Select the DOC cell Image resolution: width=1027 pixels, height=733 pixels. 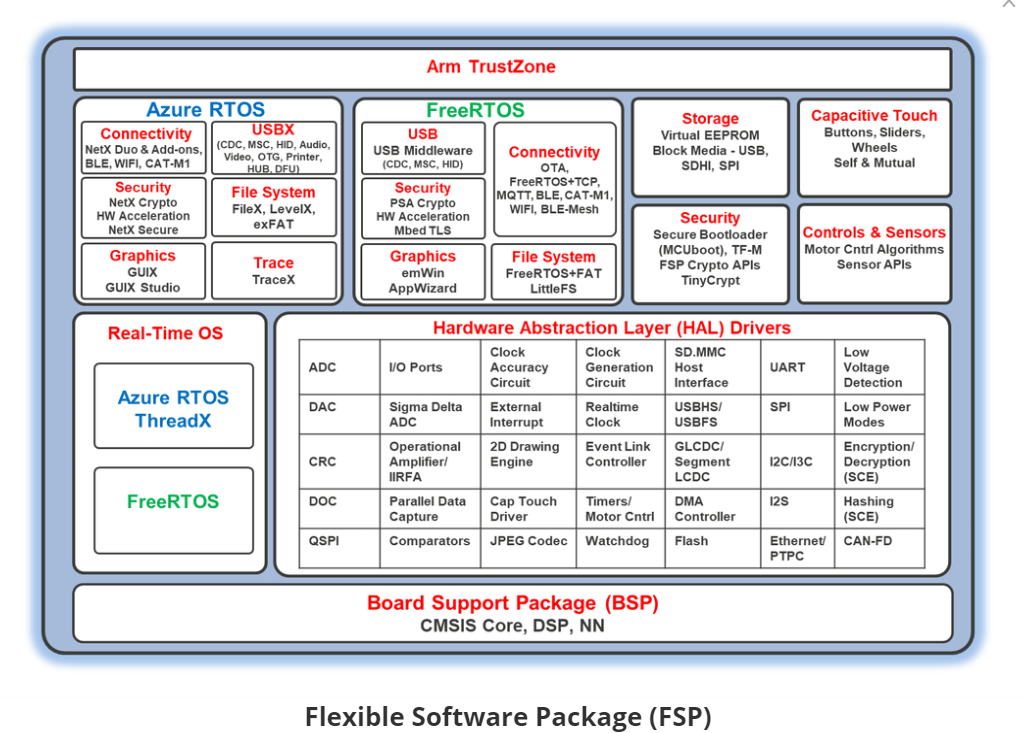click(x=339, y=509)
